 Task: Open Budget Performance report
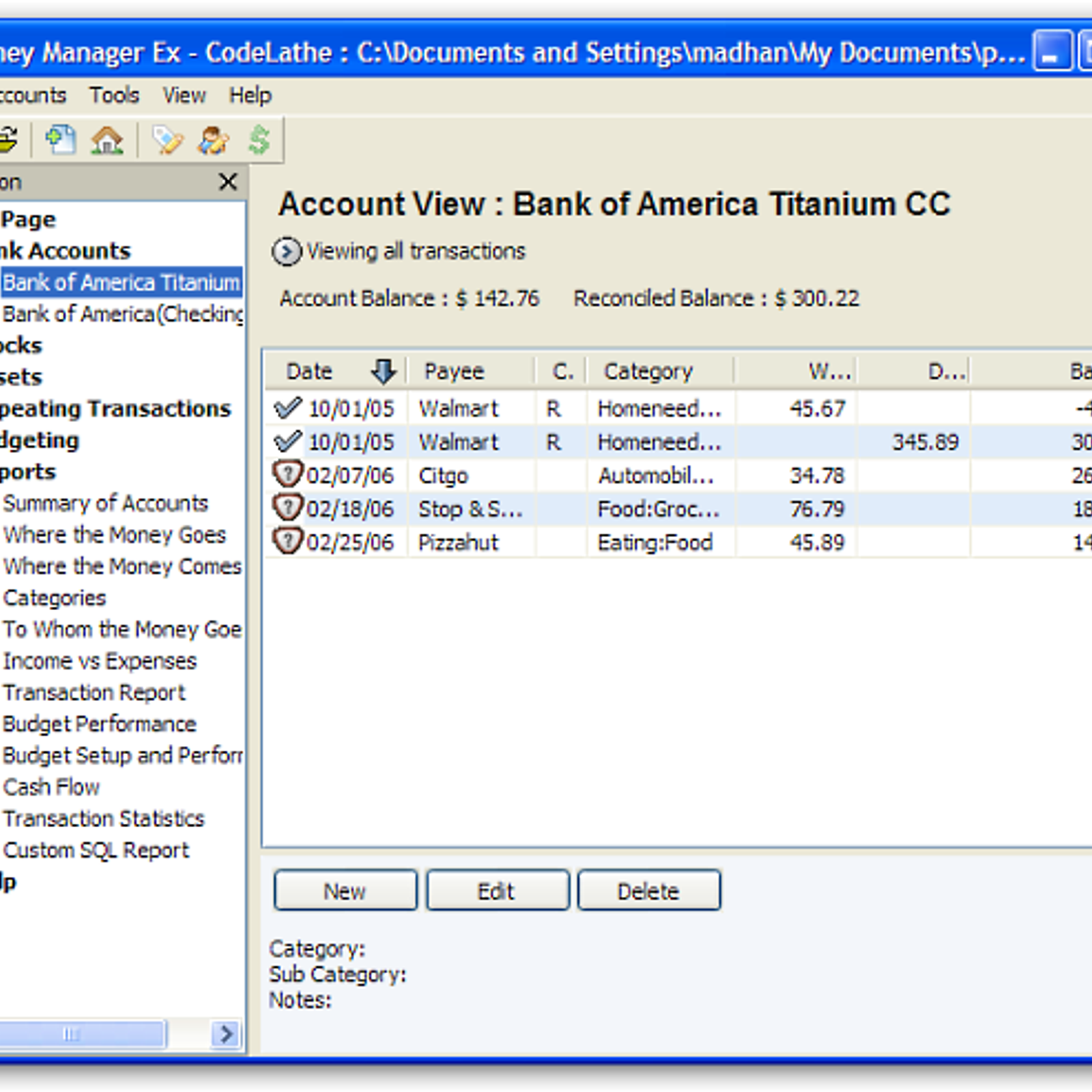(x=100, y=723)
